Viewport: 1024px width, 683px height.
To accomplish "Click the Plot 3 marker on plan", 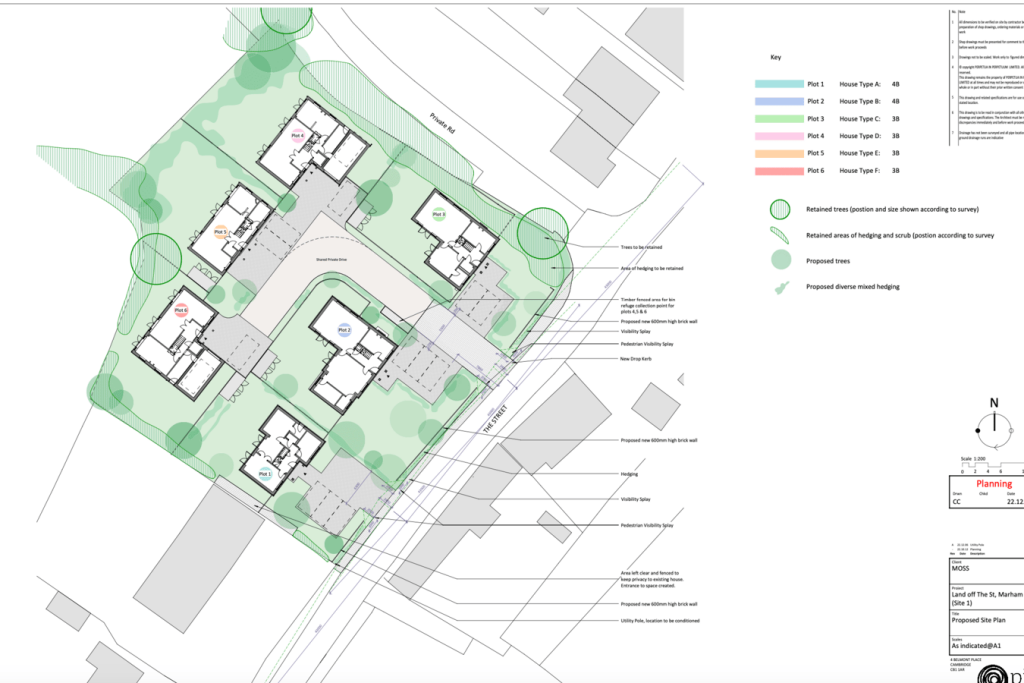I will [x=438, y=214].
